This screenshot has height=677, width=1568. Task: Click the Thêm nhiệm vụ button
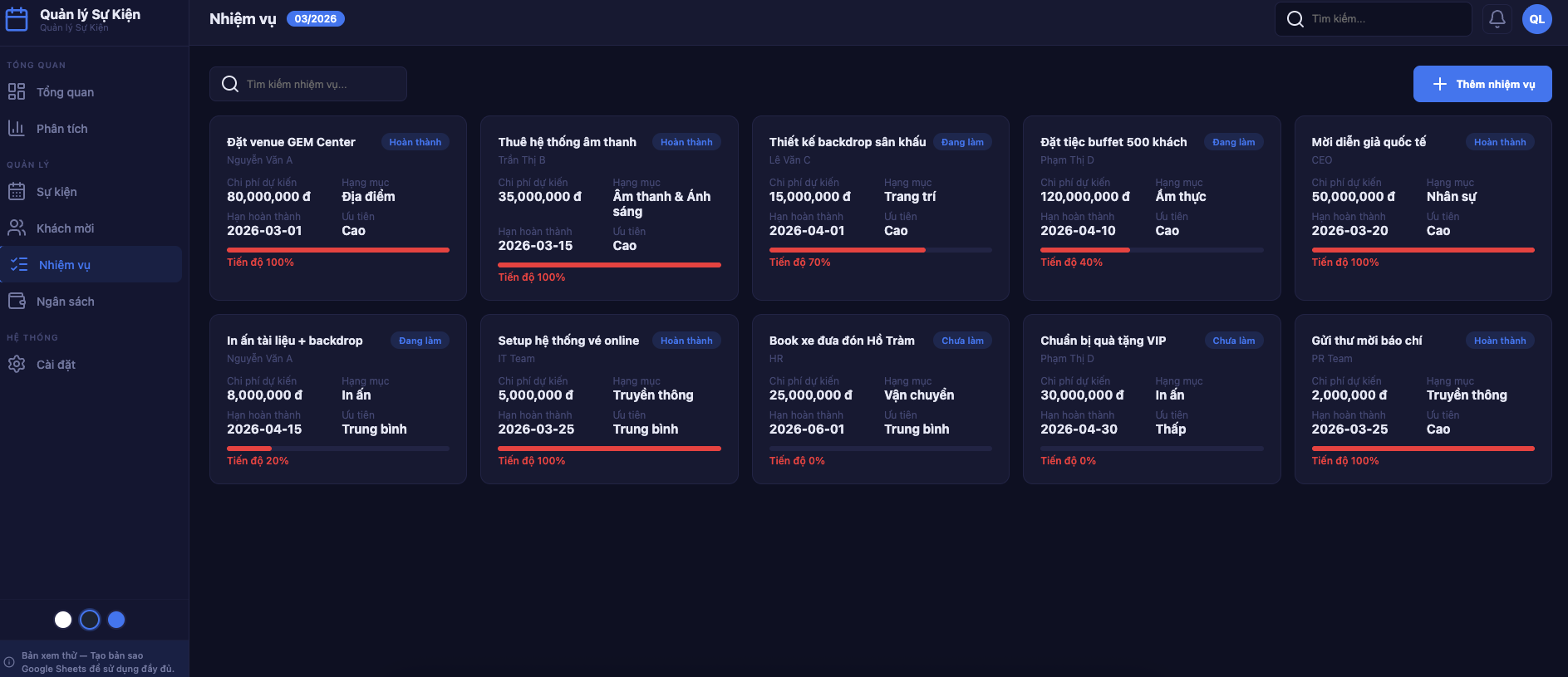coord(1482,84)
